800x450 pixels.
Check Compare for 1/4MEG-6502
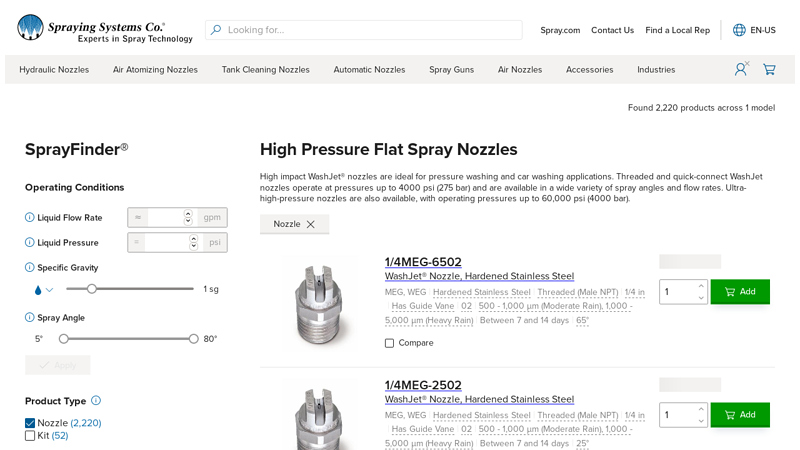[x=389, y=343]
